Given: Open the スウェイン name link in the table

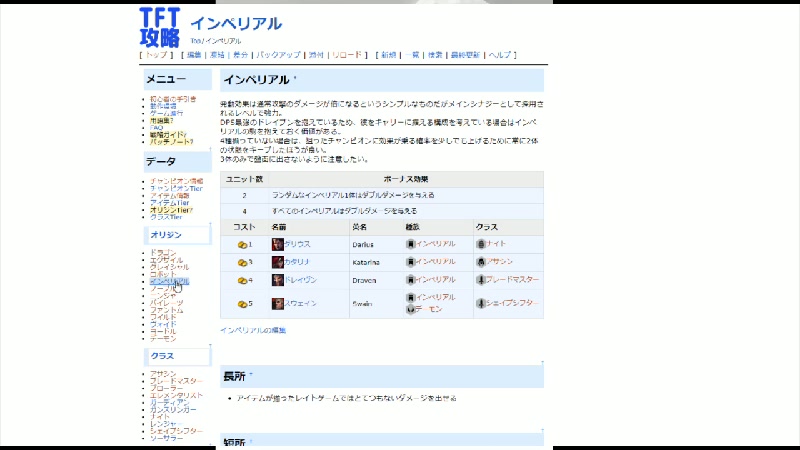Looking at the screenshot, I should point(301,304).
